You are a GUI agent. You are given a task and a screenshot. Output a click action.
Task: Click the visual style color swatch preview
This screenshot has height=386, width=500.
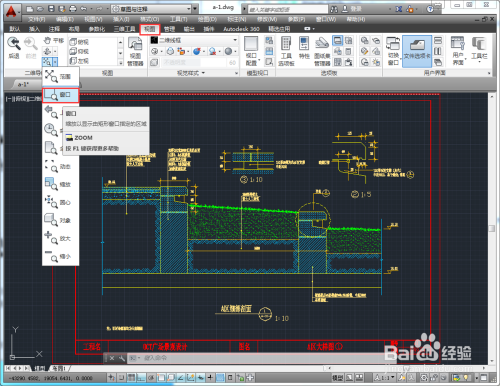point(154,40)
